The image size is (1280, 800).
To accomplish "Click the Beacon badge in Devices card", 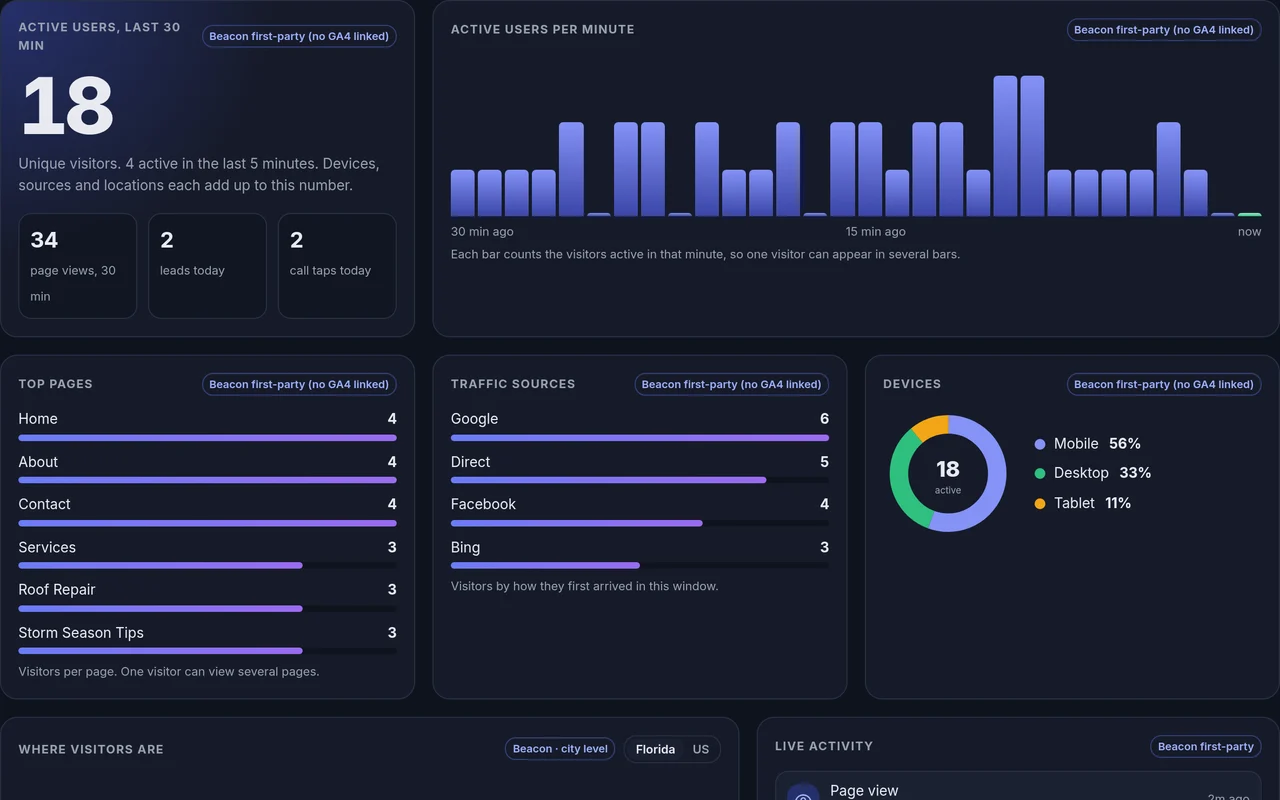I will tap(1164, 384).
